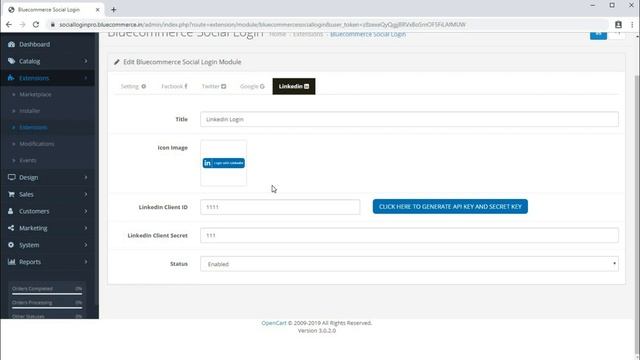Click the Catalog tag icon
This screenshot has height=360, width=640.
click(11, 61)
